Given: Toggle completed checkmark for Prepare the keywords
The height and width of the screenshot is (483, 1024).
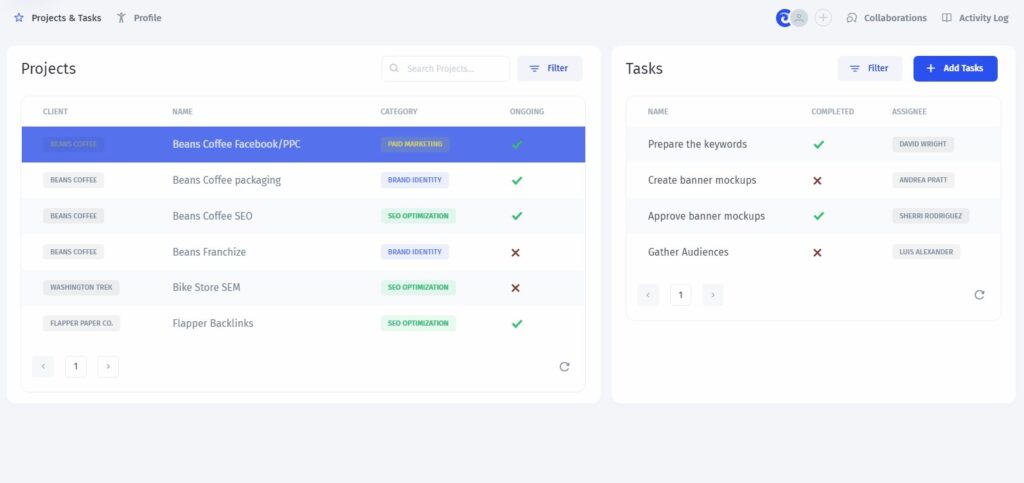Looking at the screenshot, I should (818, 144).
